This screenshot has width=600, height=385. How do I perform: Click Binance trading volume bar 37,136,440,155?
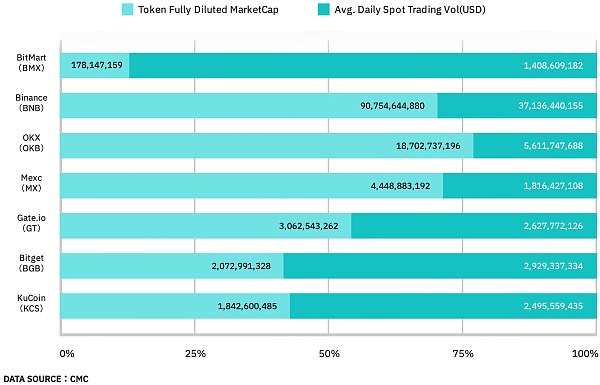[x=517, y=106]
